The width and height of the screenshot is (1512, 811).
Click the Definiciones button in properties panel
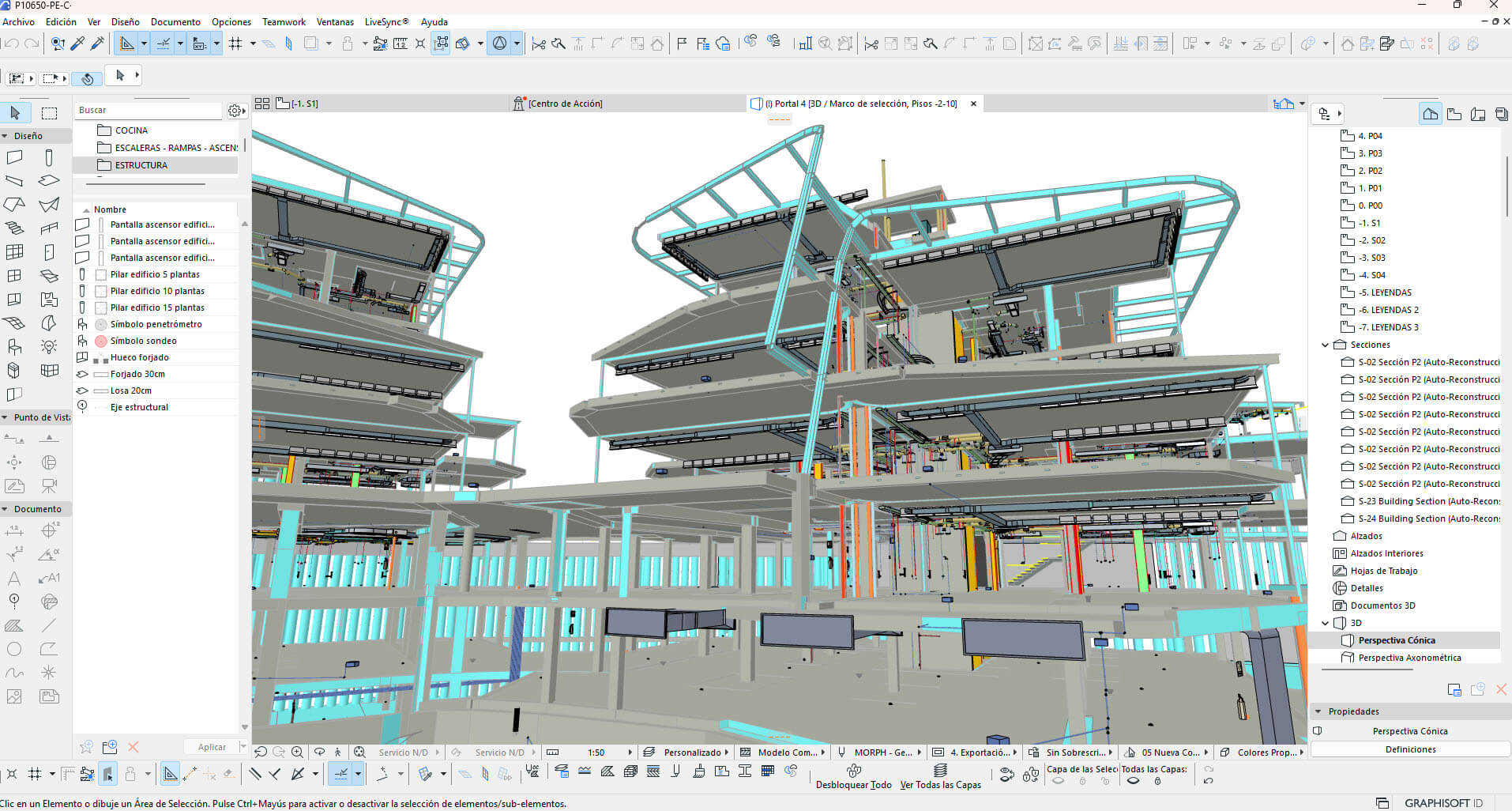pyautogui.click(x=1410, y=749)
